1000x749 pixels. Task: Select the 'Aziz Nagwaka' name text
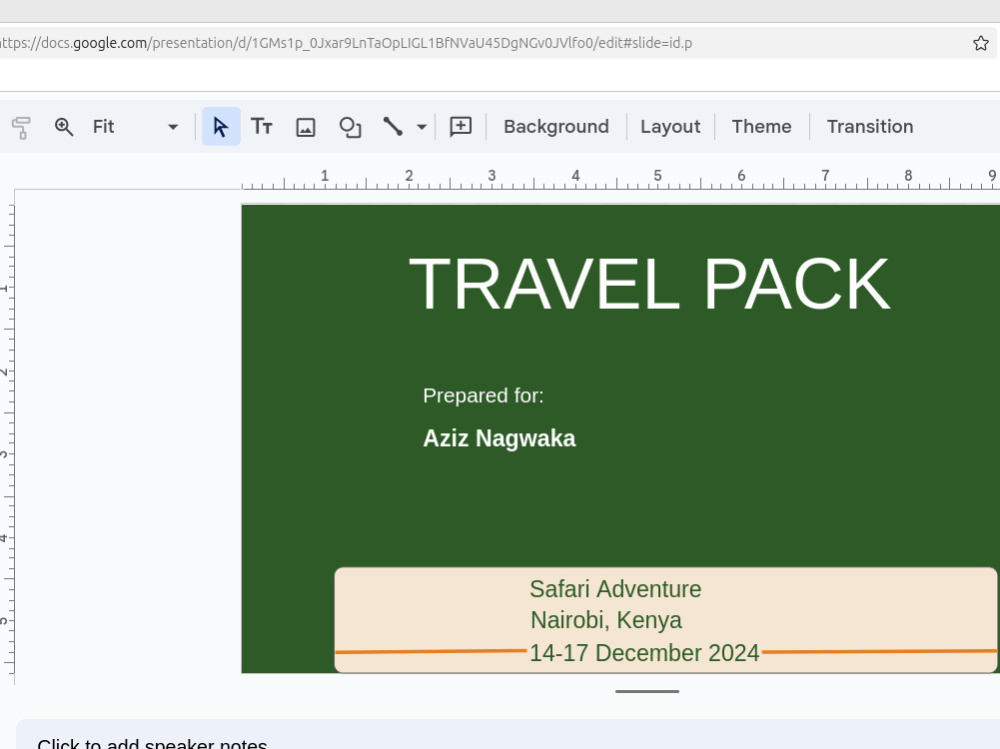pos(499,438)
